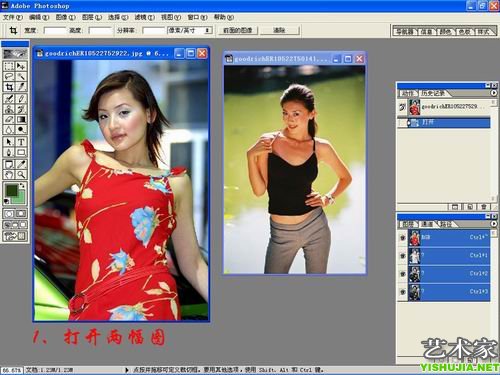Switch to Quick Mask mode

(x=21, y=213)
